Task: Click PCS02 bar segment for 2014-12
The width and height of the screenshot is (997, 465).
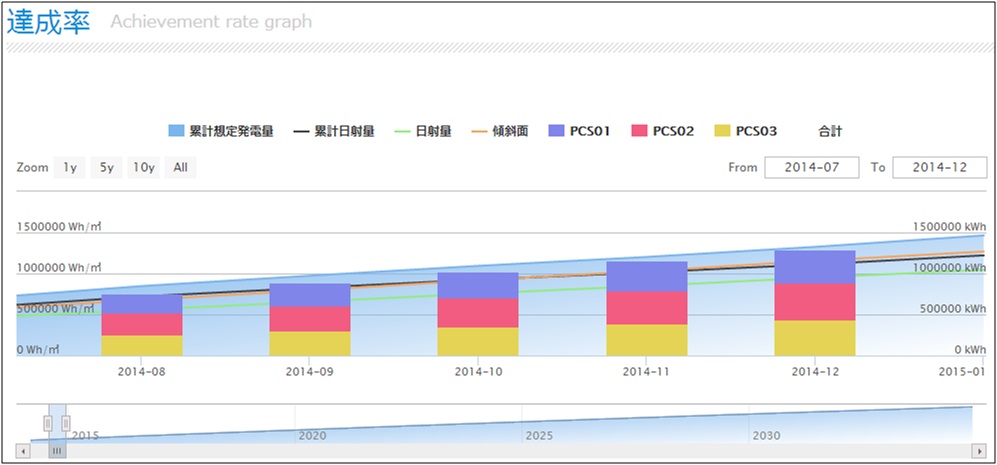Action: point(815,302)
